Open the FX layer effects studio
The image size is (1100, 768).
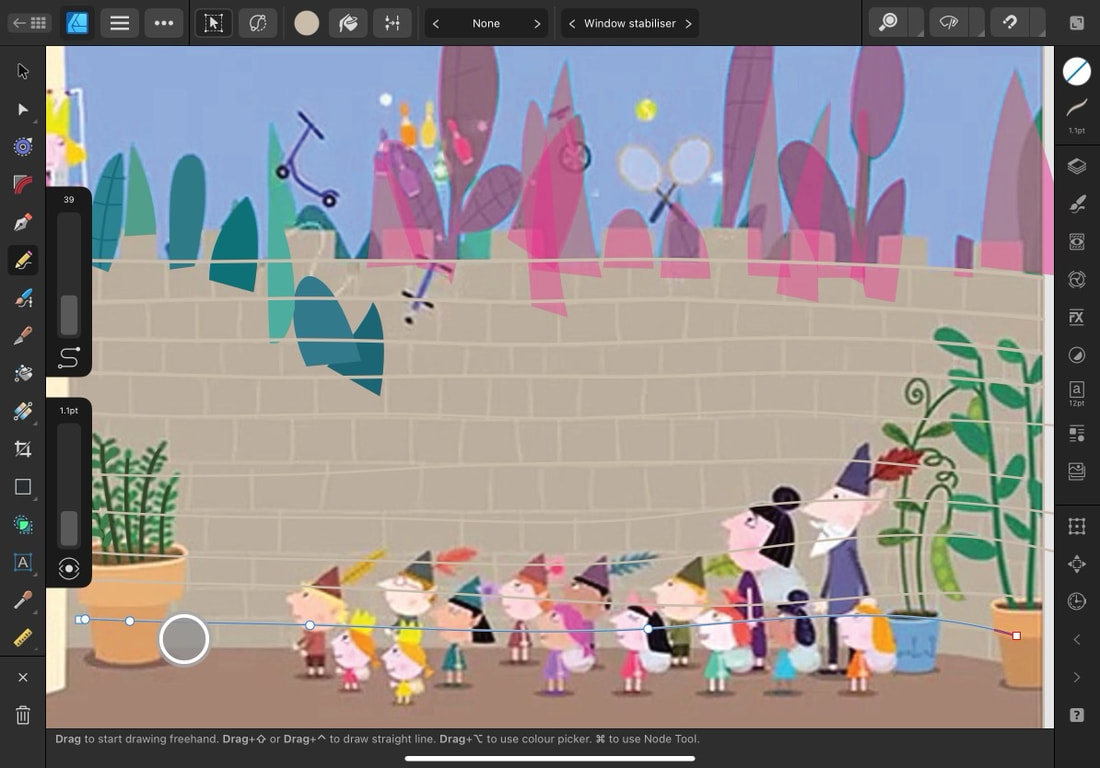tap(1077, 317)
